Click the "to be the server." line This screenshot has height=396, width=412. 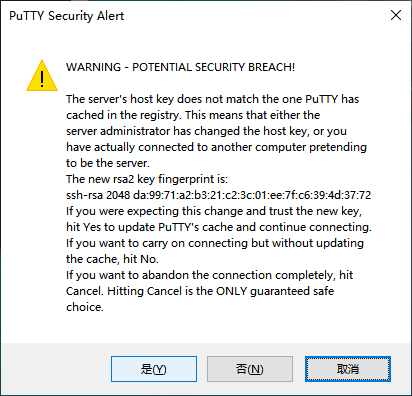click(108, 163)
